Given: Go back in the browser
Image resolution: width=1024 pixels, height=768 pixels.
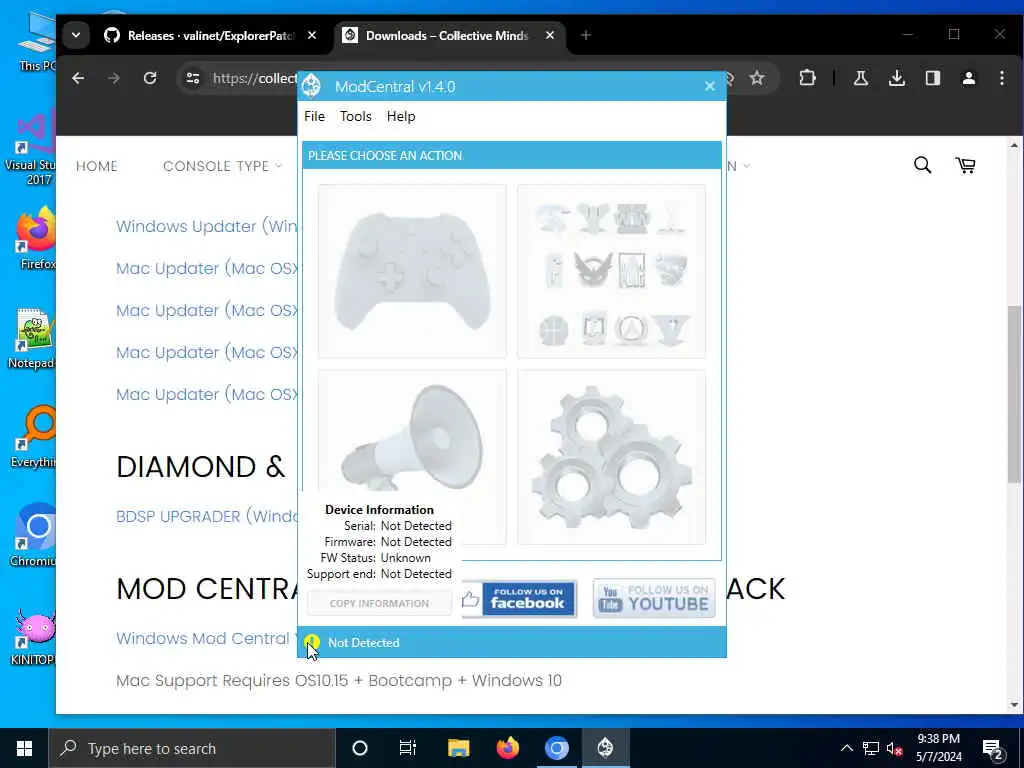Looking at the screenshot, I should tap(78, 78).
